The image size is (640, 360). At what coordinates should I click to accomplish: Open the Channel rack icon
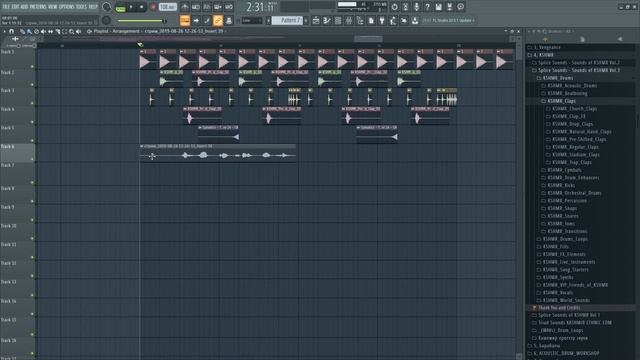338,20
